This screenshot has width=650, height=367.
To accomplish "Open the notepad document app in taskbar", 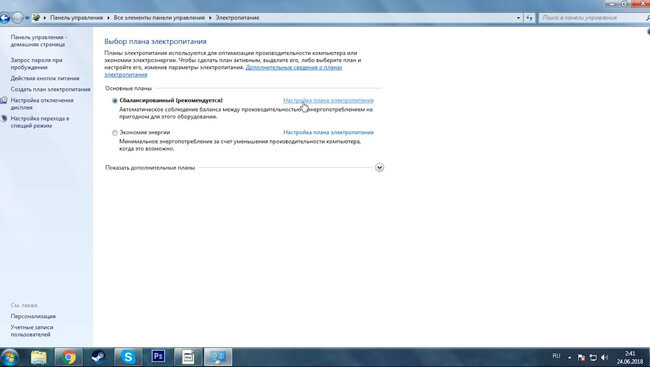I will pyautogui.click(x=188, y=357).
